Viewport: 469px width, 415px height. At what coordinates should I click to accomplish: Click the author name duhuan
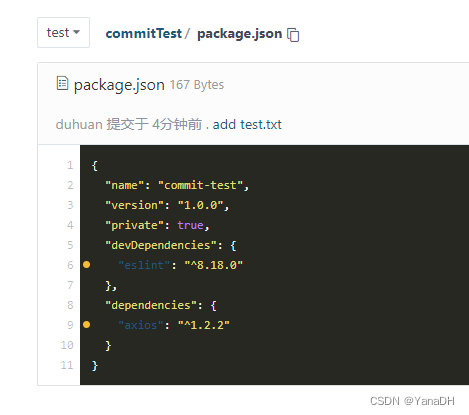pos(79,124)
